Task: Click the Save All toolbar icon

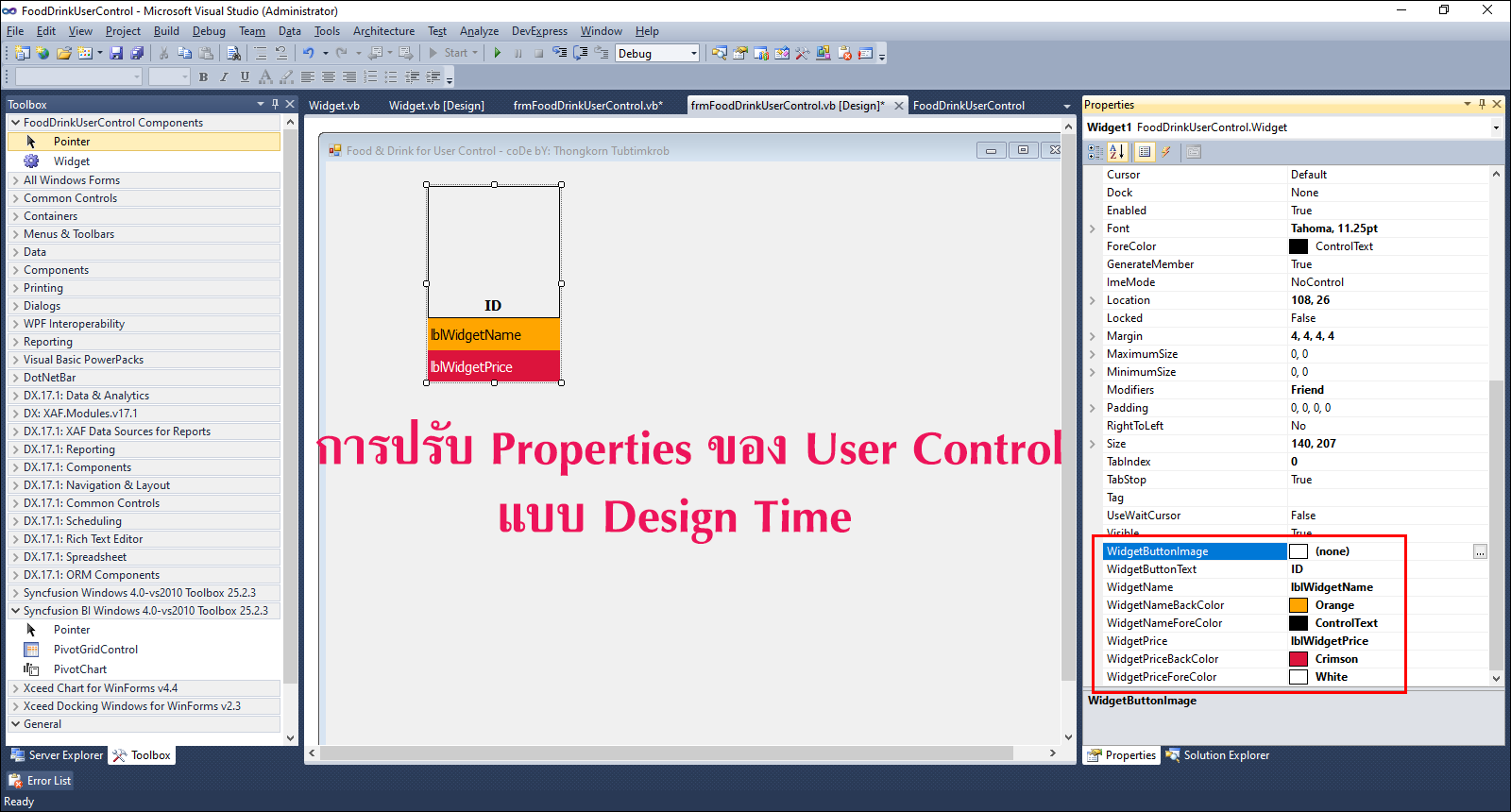Action: [x=137, y=54]
